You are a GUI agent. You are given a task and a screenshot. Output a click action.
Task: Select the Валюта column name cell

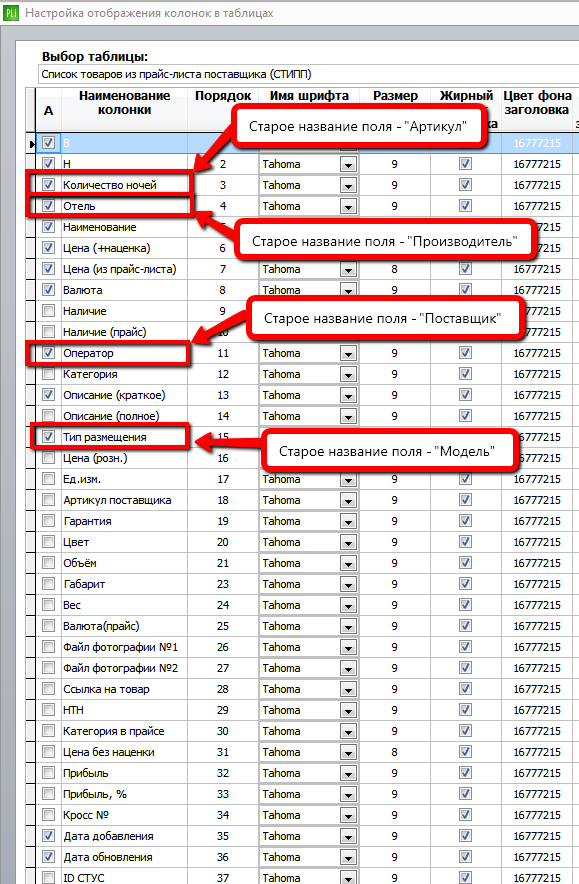coord(124,290)
